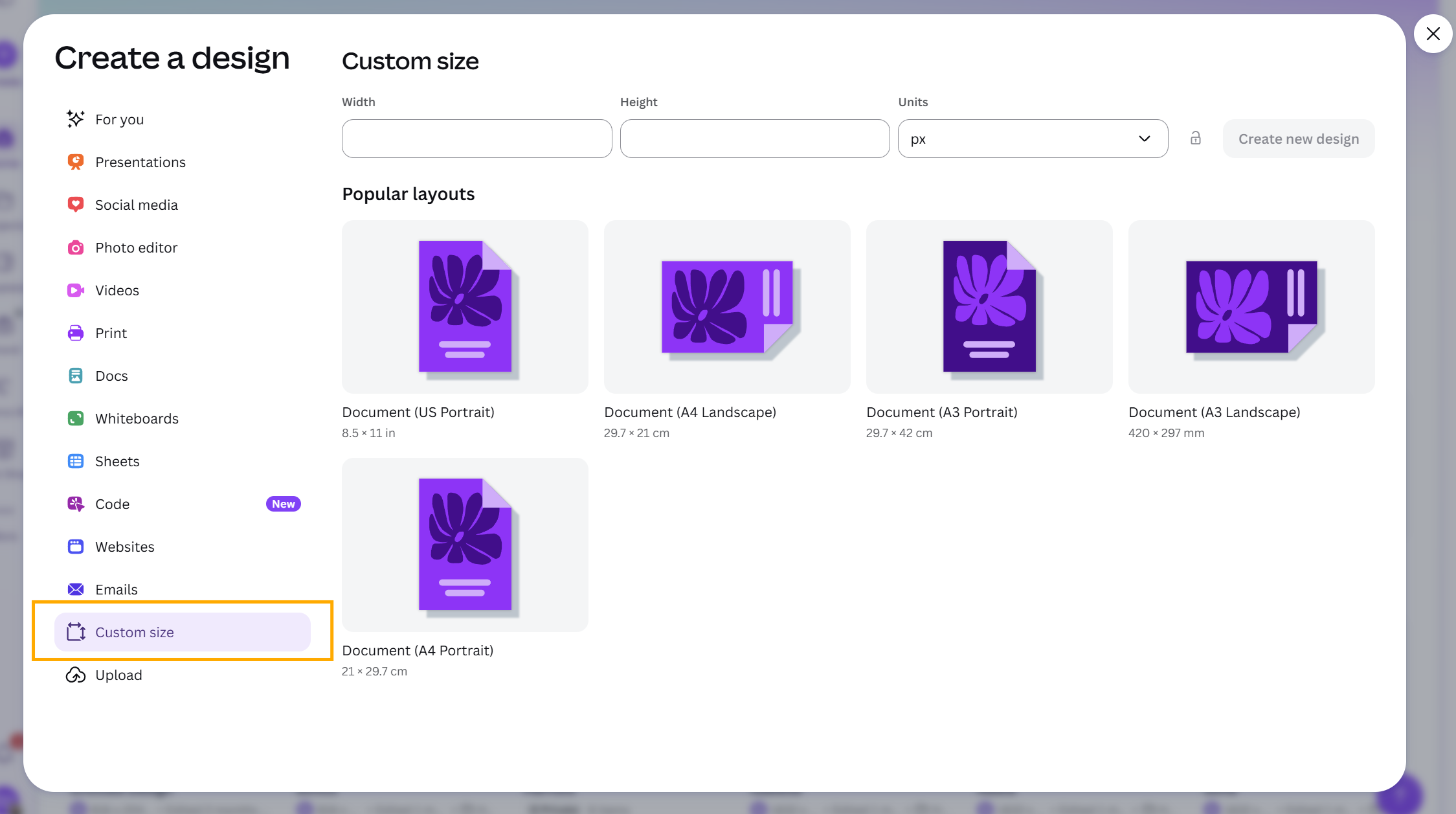
Task: Toggle the aspect ratio lock icon
Action: click(1196, 138)
